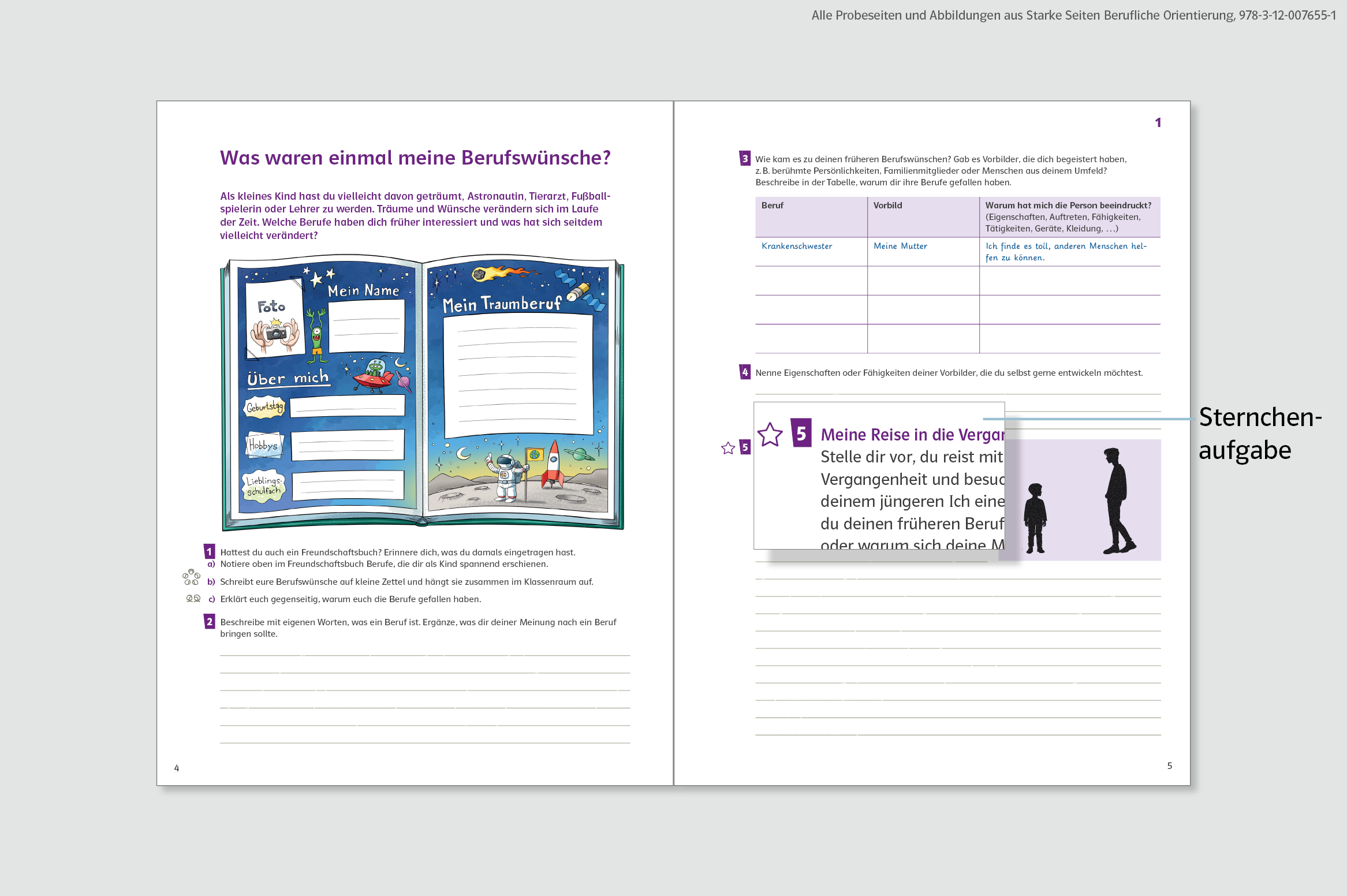The width and height of the screenshot is (1347, 896).
Task: Click the "Alle Probeseiten und Abbildungen" header line
Action: 1073,15
